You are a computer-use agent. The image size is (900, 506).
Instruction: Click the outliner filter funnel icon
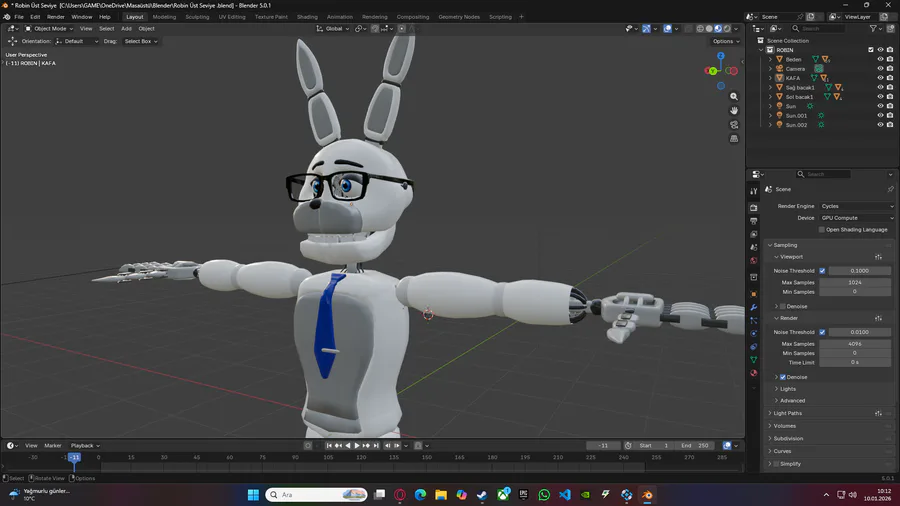(x=873, y=29)
